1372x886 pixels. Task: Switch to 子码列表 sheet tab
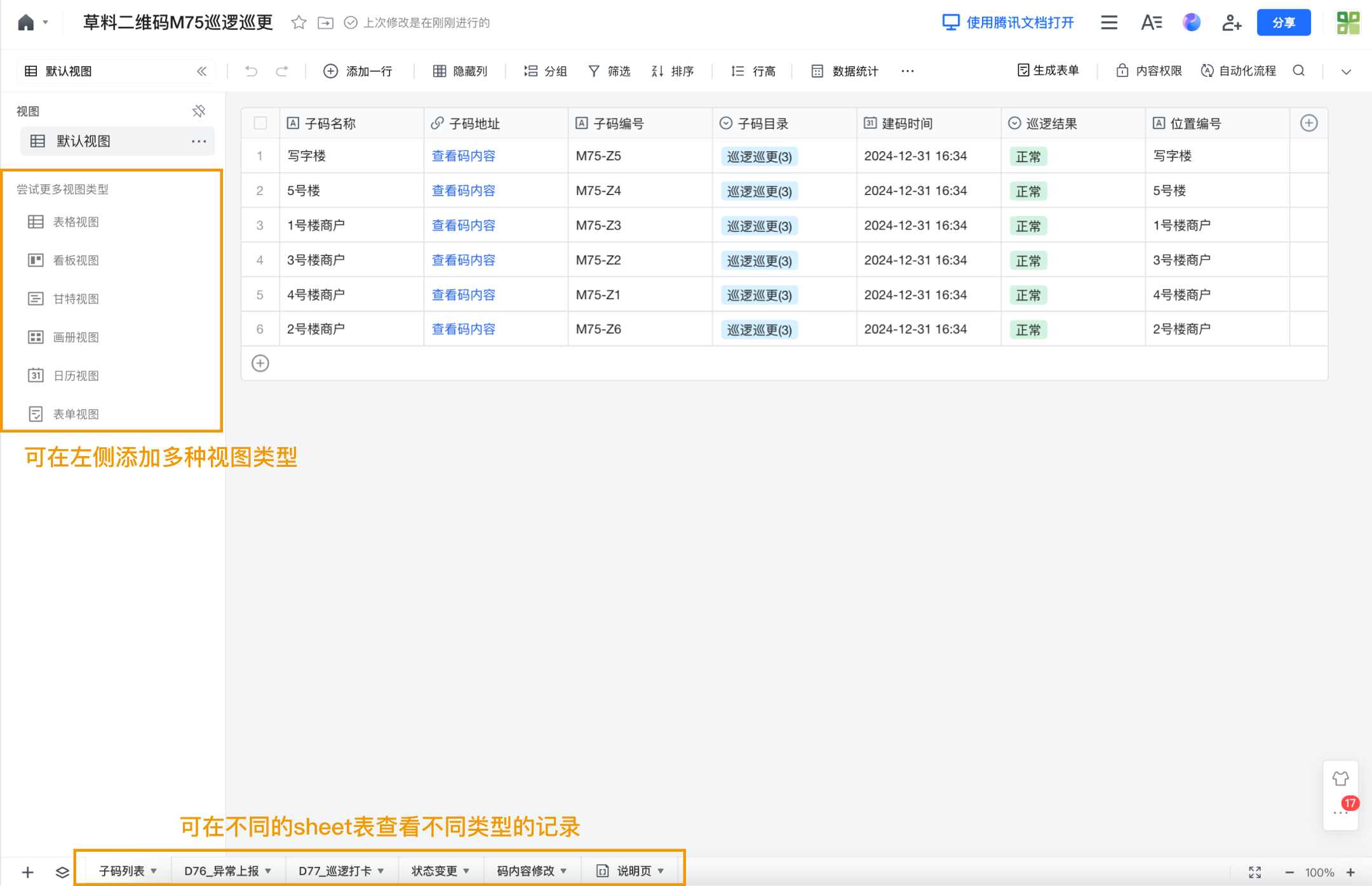click(x=121, y=871)
